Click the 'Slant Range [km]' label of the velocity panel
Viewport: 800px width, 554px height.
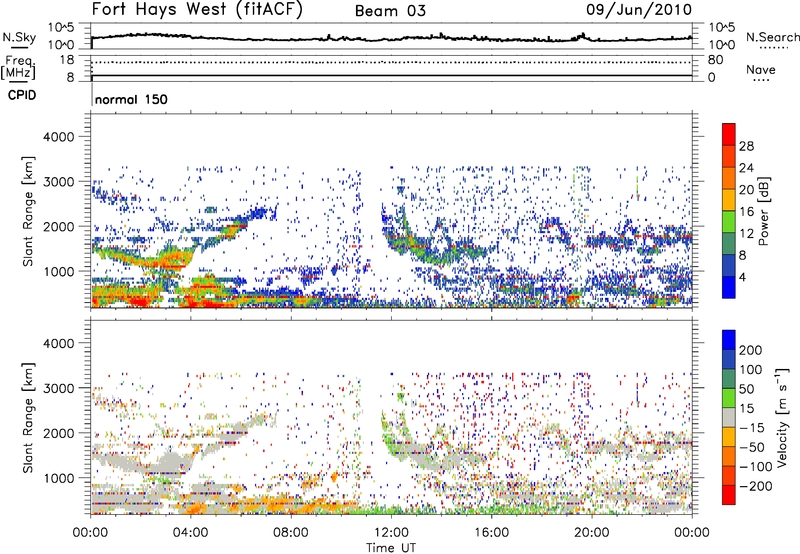[28, 417]
